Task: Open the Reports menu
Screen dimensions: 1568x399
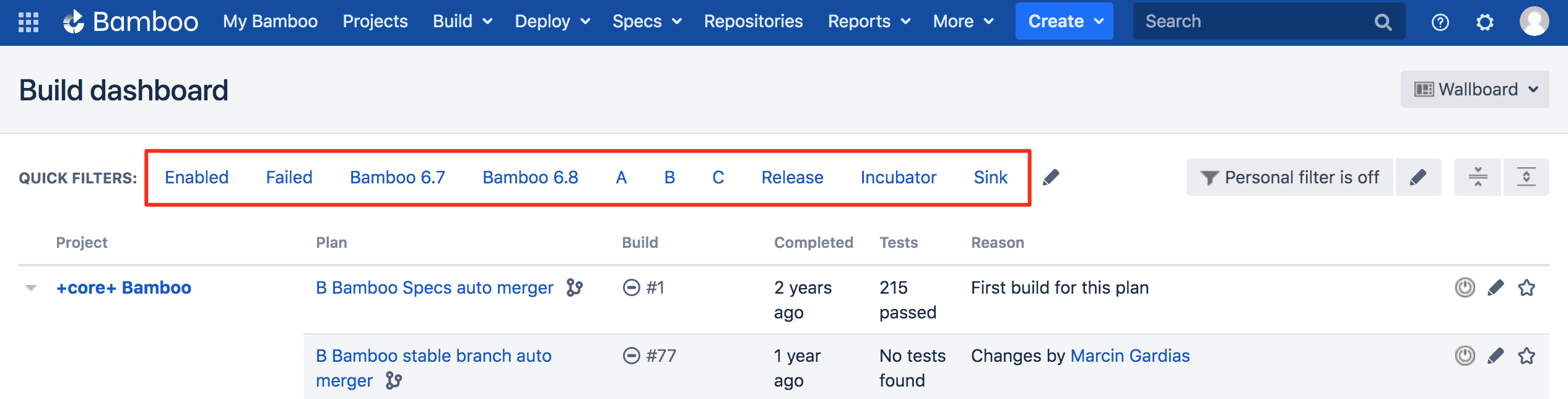Action: pos(868,20)
